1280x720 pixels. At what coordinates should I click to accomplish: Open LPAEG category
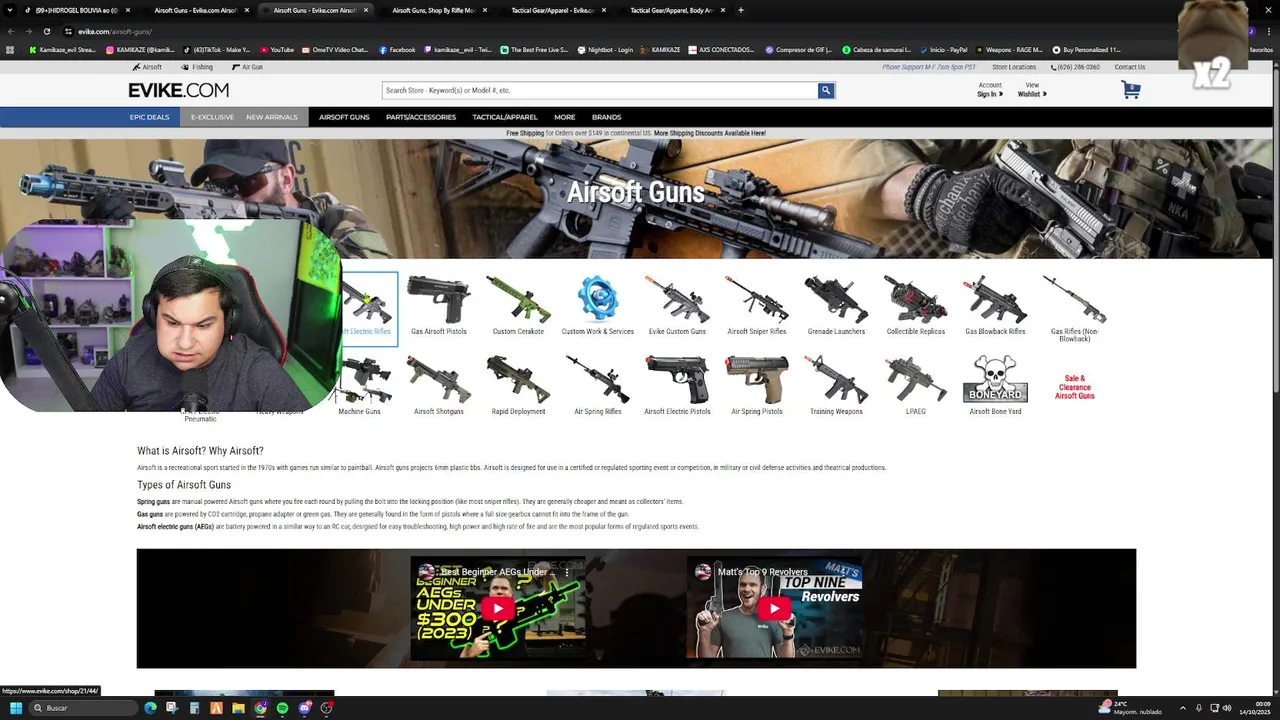[916, 385]
